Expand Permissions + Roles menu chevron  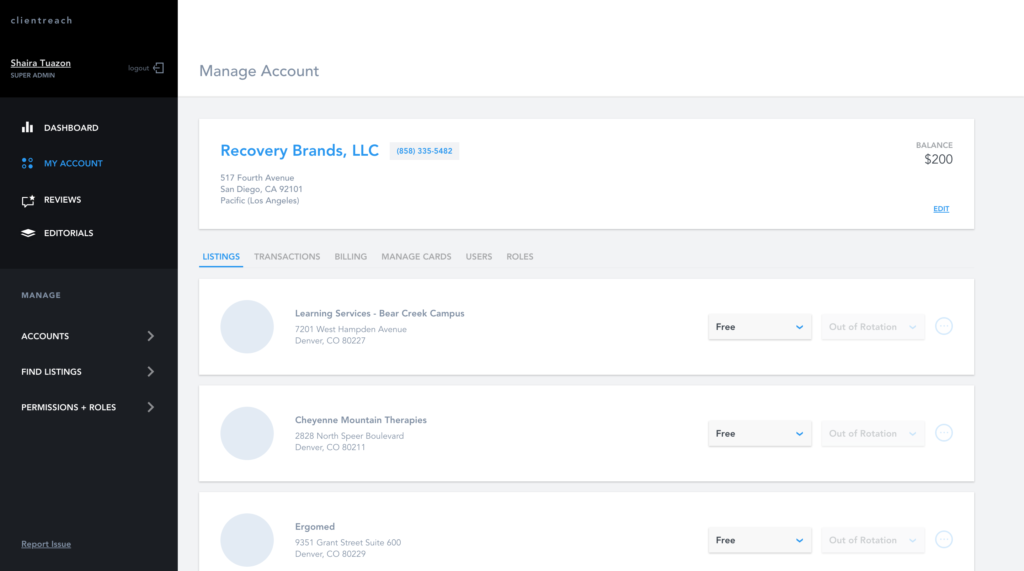[151, 407]
